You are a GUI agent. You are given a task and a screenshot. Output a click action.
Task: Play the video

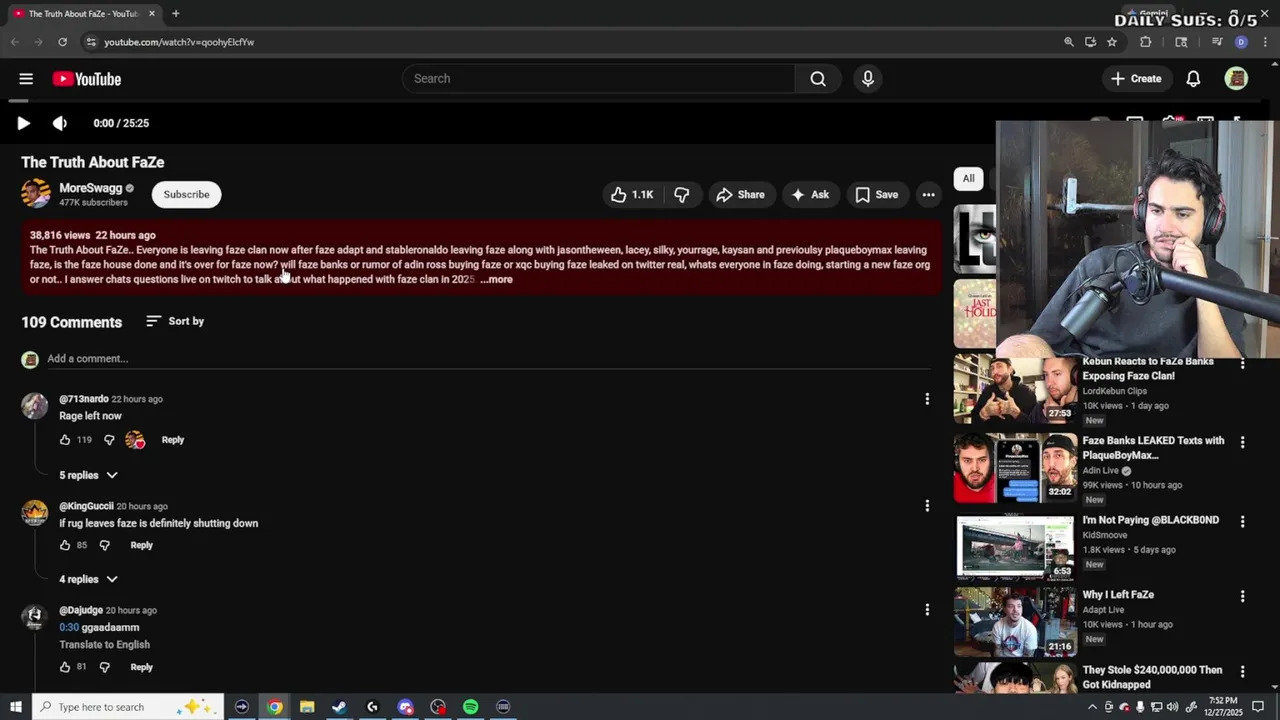(23, 123)
